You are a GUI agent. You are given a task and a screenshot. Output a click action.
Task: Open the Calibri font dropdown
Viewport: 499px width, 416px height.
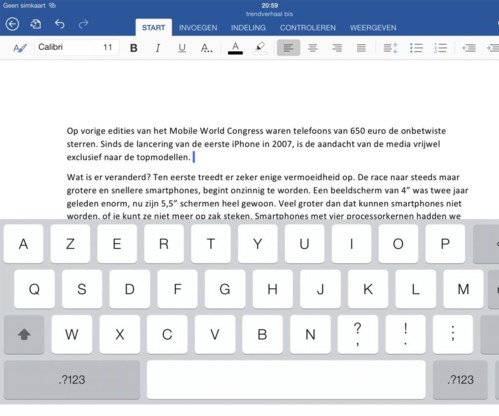(x=65, y=47)
